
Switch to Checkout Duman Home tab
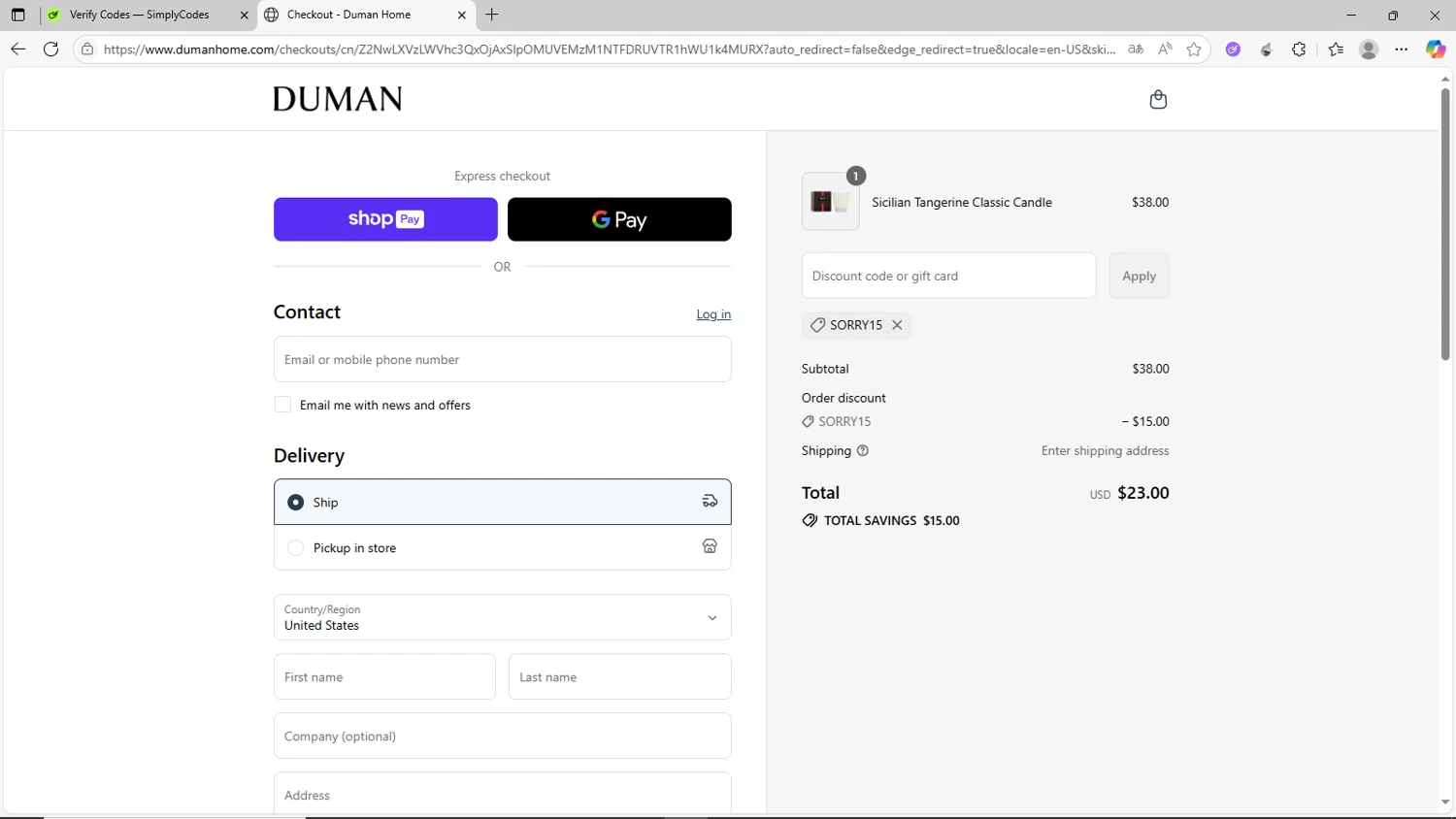click(367, 15)
